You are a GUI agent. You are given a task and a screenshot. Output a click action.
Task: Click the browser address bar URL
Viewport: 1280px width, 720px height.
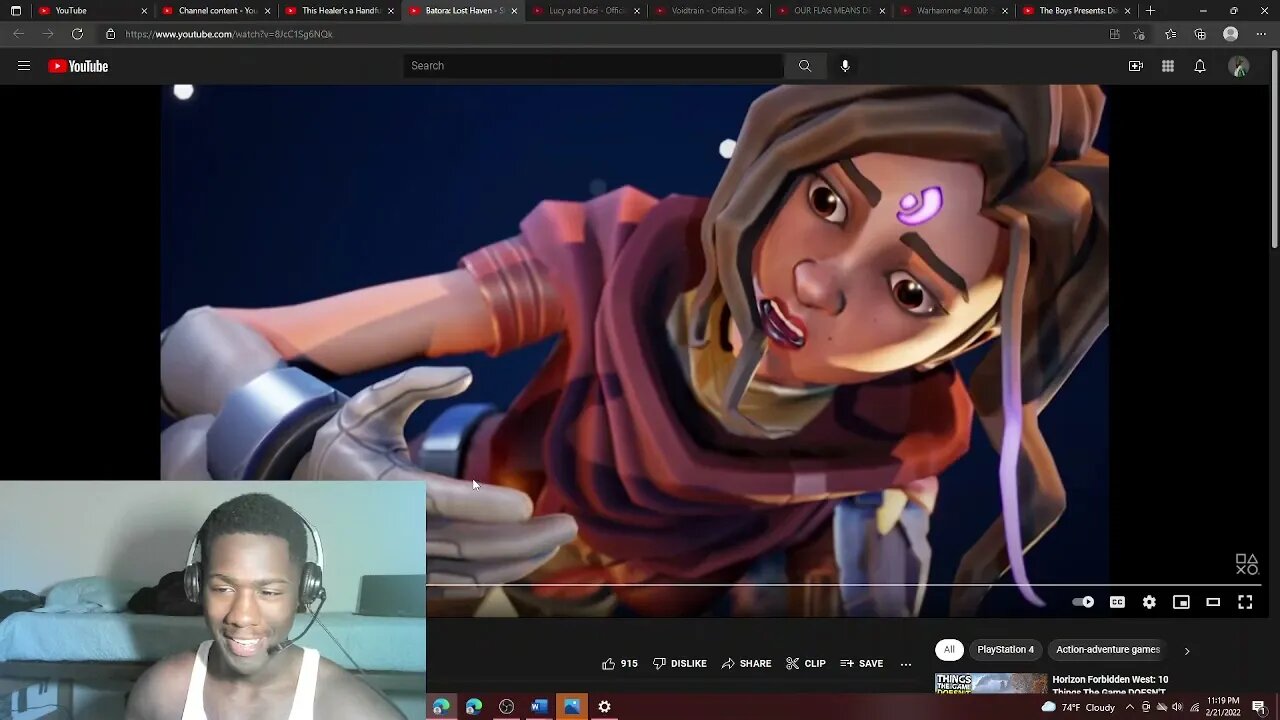[x=229, y=34]
